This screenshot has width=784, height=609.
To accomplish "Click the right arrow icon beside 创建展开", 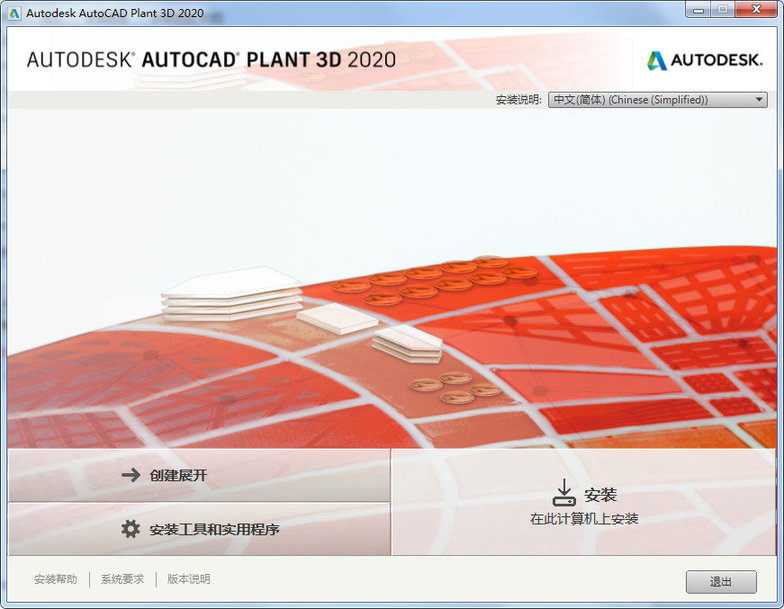I will pos(131,474).
